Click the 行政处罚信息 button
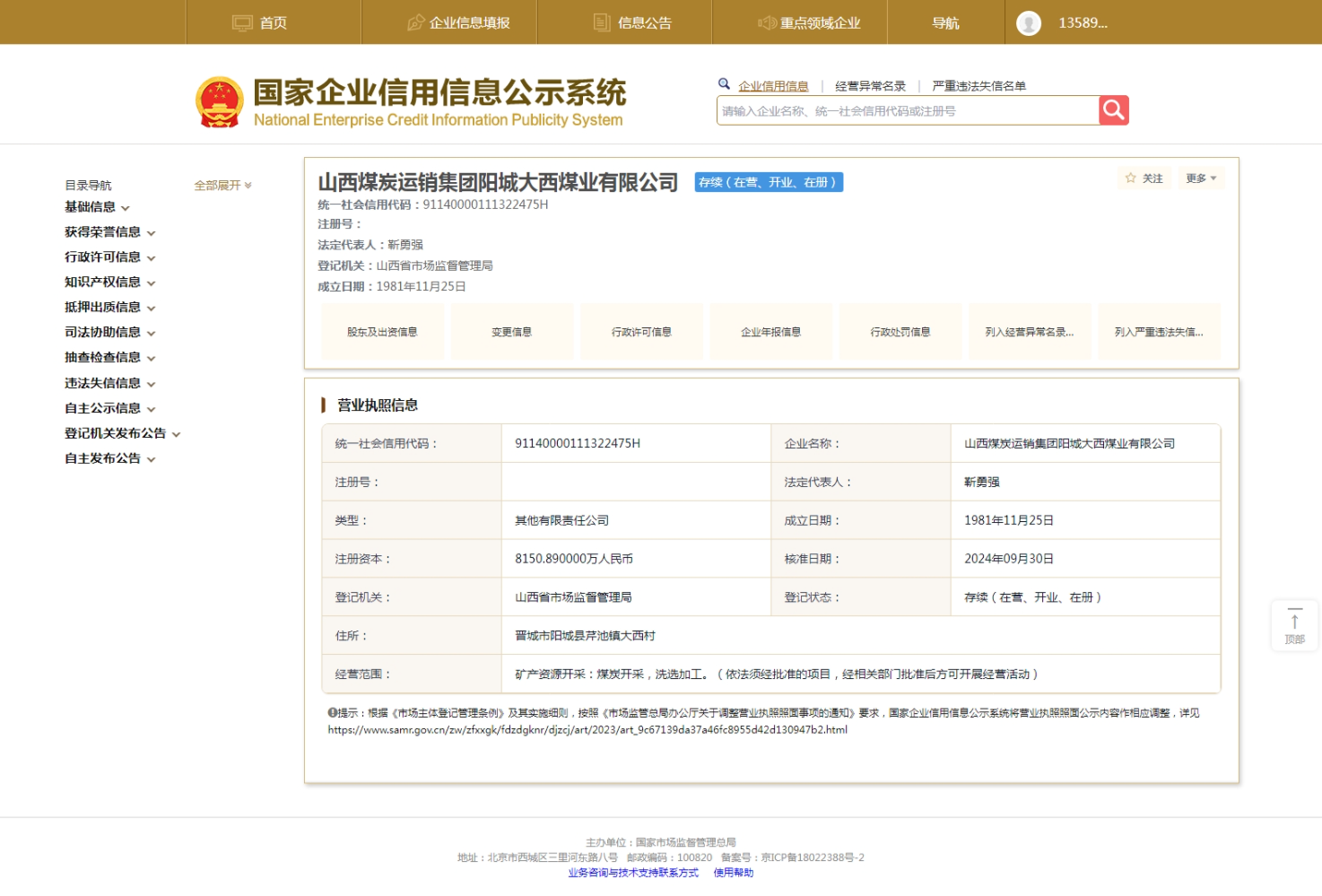1322x896 pixels. (x=900, y=332)
